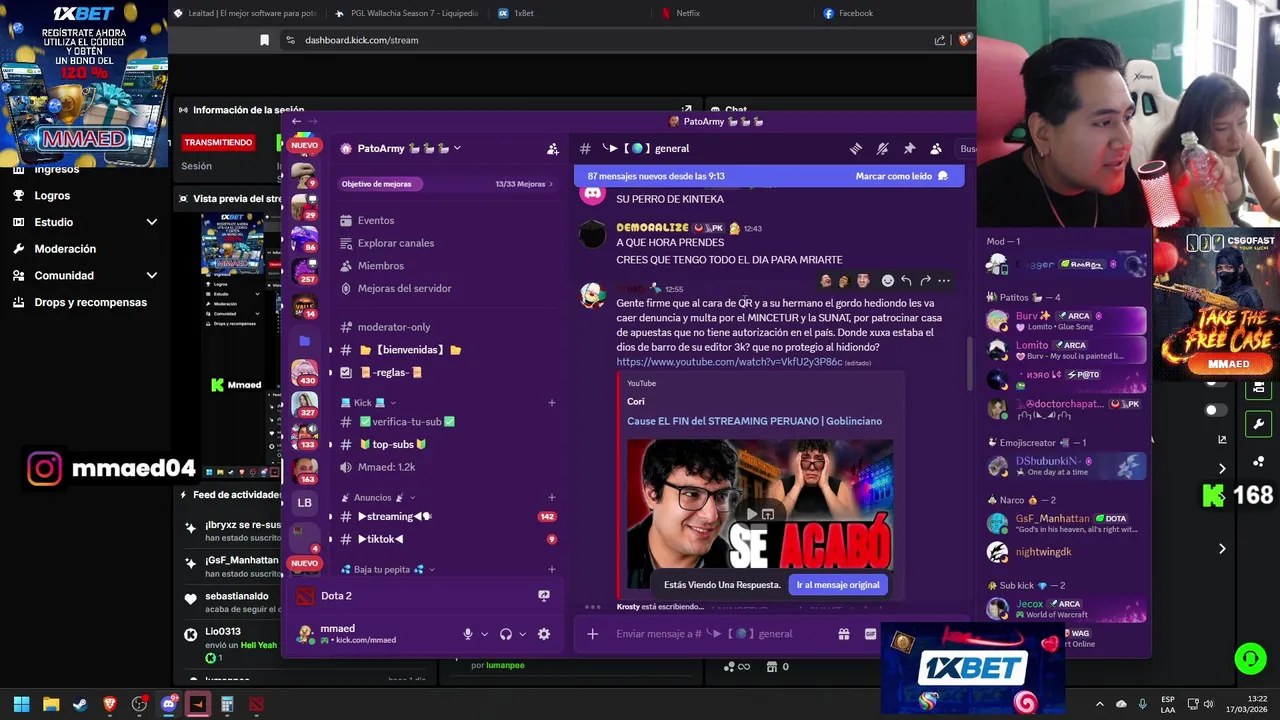Click bookmark icon in browser address bar
This screenshot has width=1280, height=720.
264,40
